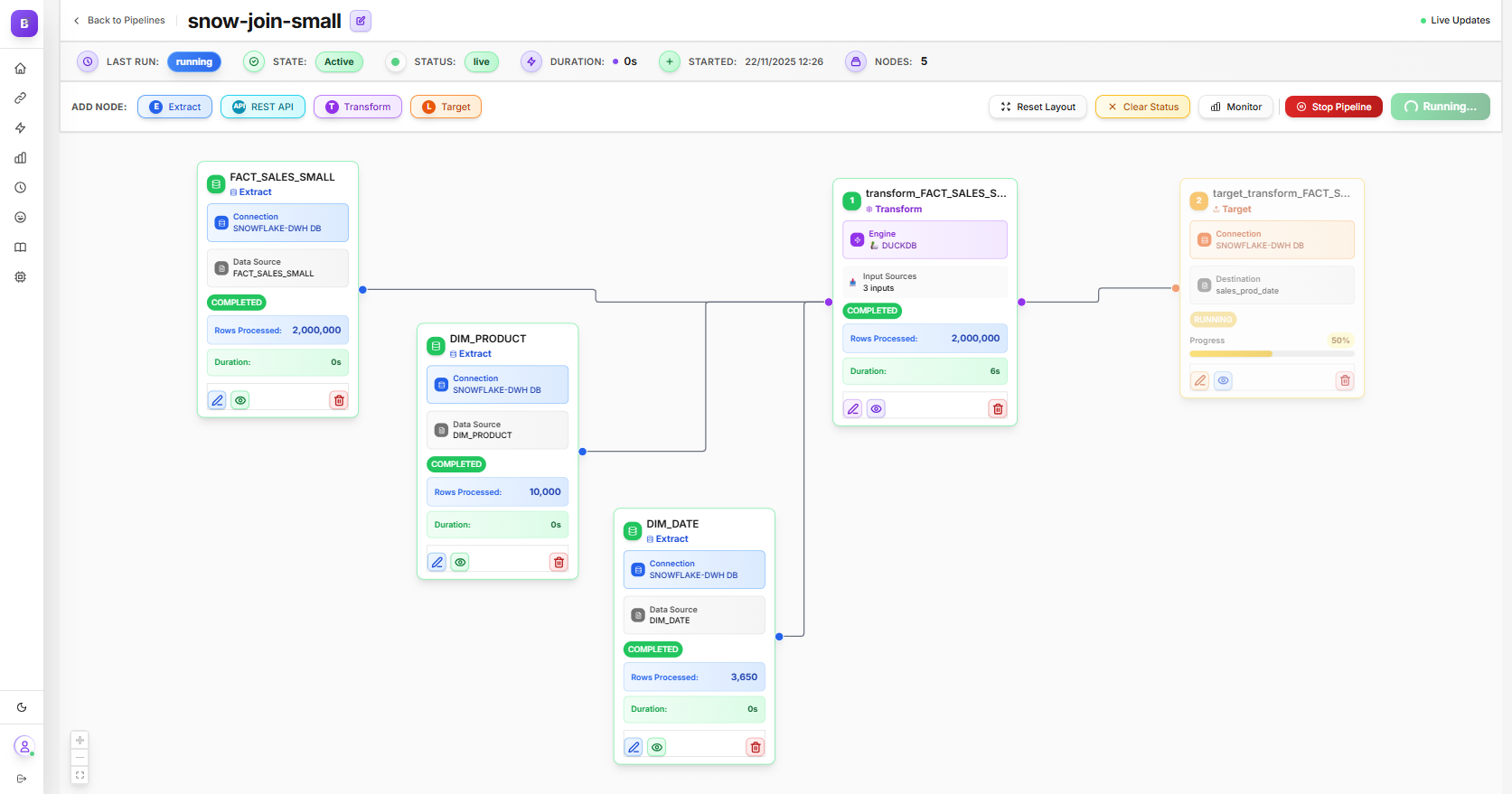Delete the transform_FACT_SALES node
The width and height of the screenshot is (1512, 794).
point(998,408)
